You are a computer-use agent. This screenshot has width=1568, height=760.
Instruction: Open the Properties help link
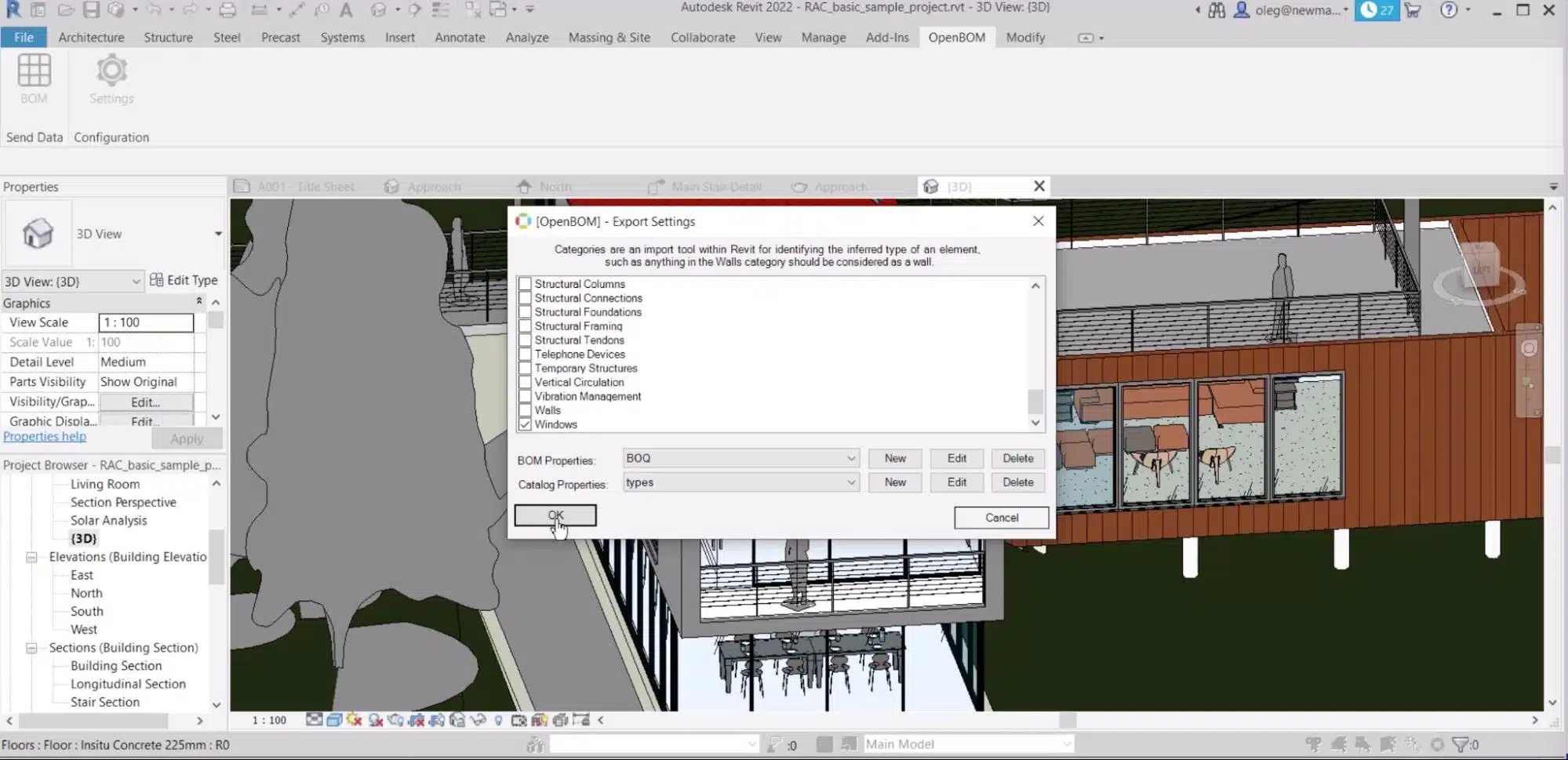tap(45, 437)
